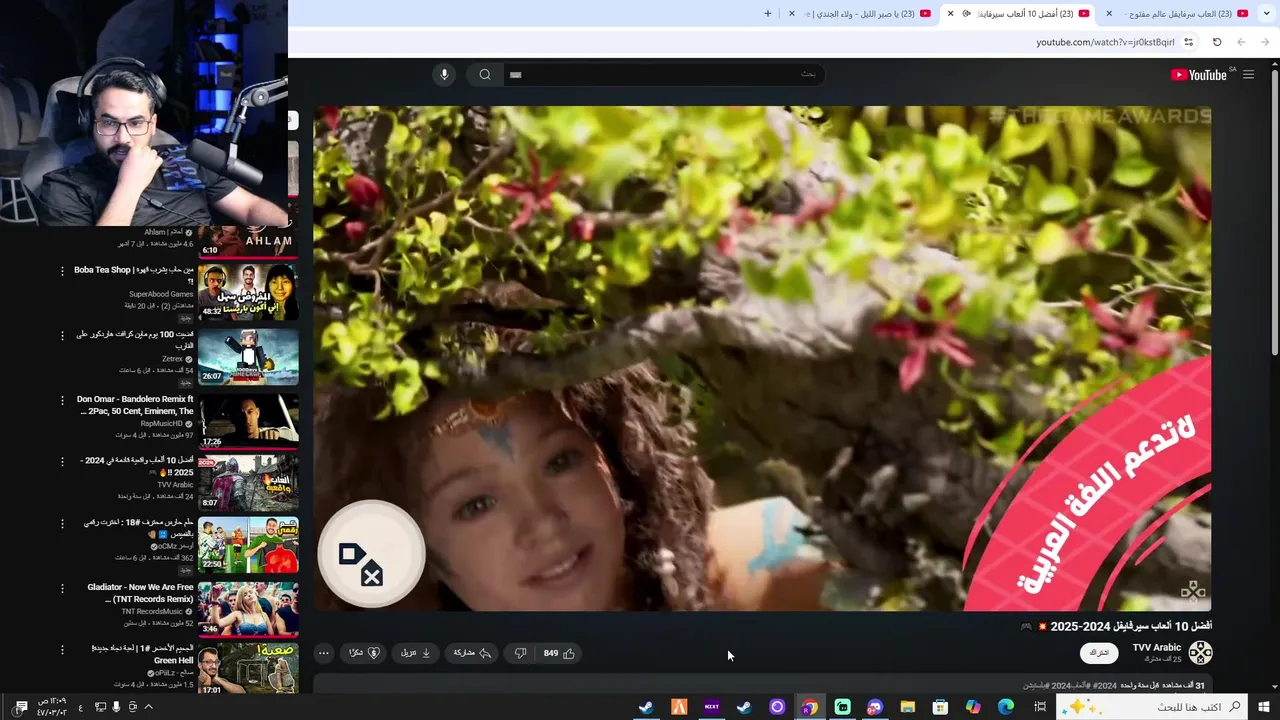Click the search magnifier button

485,75
